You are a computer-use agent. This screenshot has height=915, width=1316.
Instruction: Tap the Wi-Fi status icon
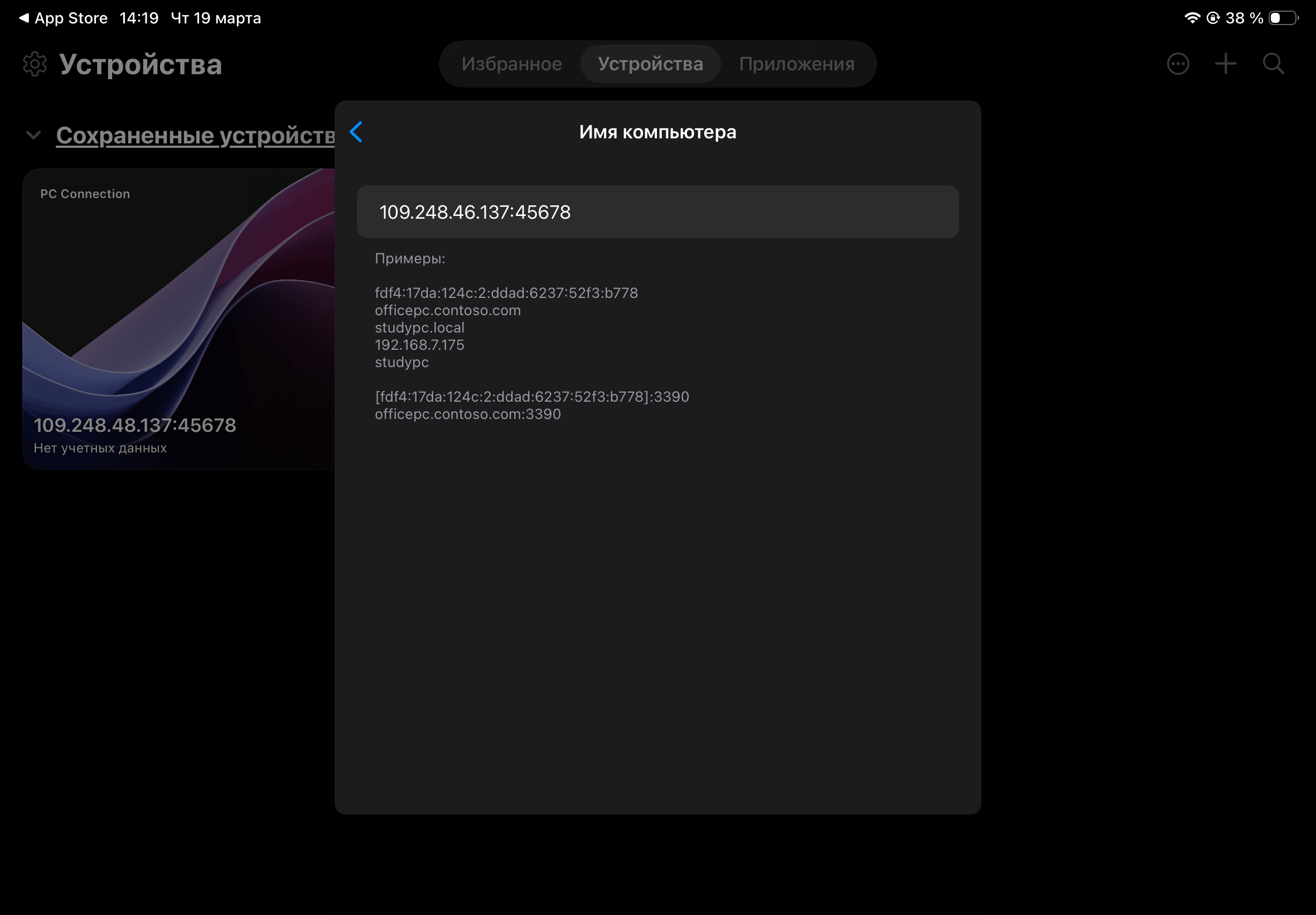click(x=1192, y=18)
